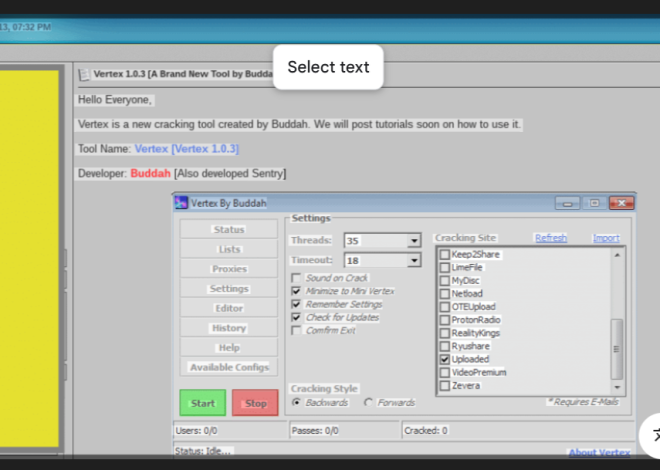660x470 pixels.
Task: Click the site list scroll down arrow
Action: point(617,388)
